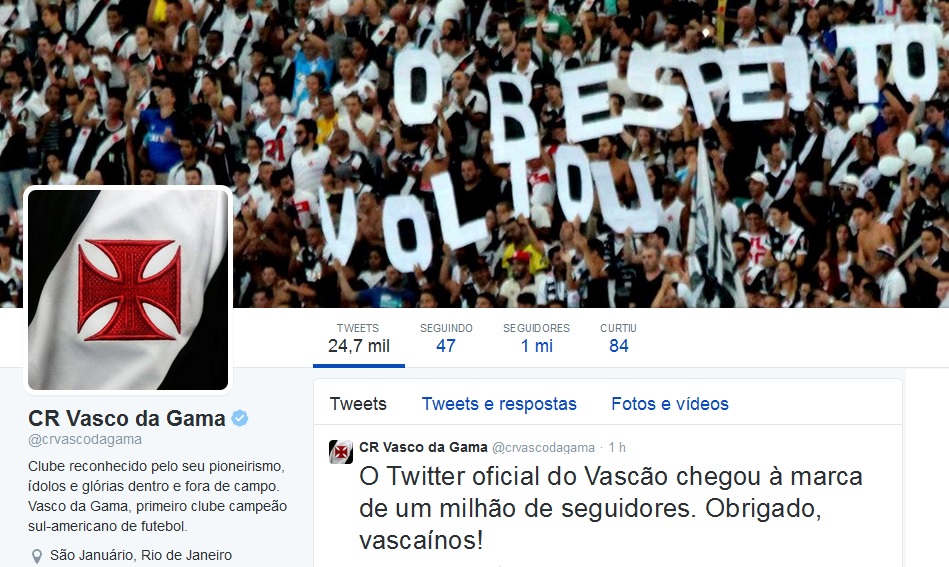View the Seguindo count of 47
This screenshot has width=949, height=567.
pos(446,338)
